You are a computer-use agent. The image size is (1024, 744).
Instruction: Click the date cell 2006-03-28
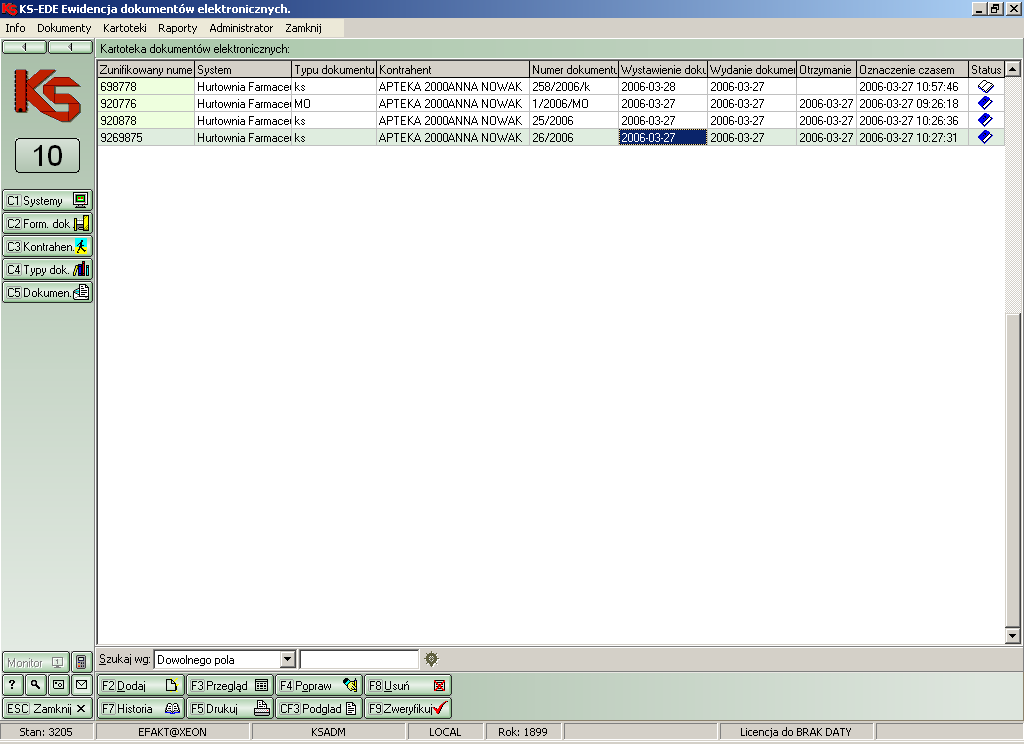pyautogui.click(x=663, y=86)
